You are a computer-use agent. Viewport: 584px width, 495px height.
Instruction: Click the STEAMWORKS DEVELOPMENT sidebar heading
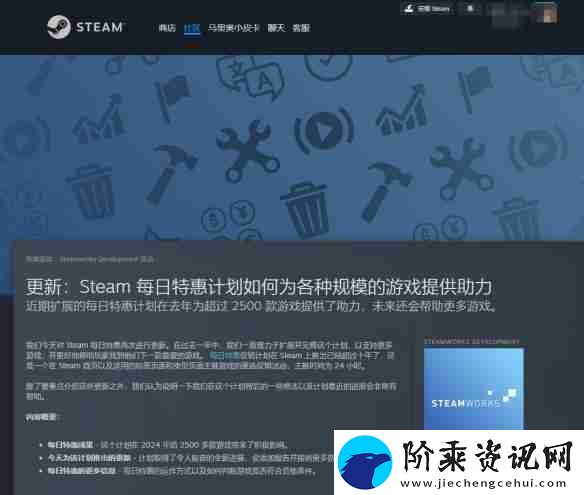[x=472, y=341]
